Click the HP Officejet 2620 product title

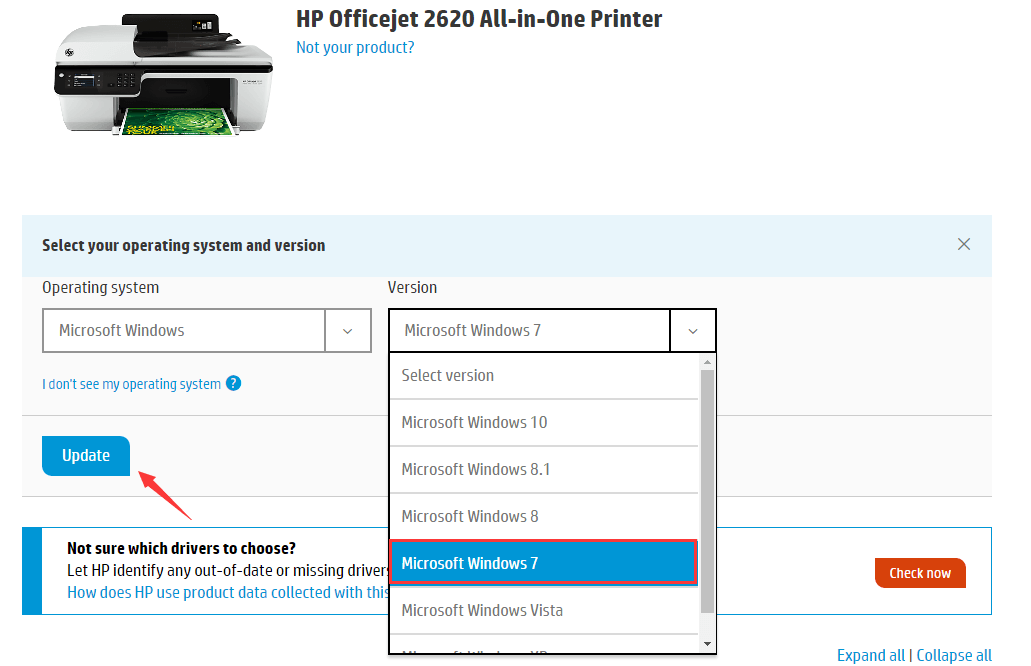[x=479, y=19]
